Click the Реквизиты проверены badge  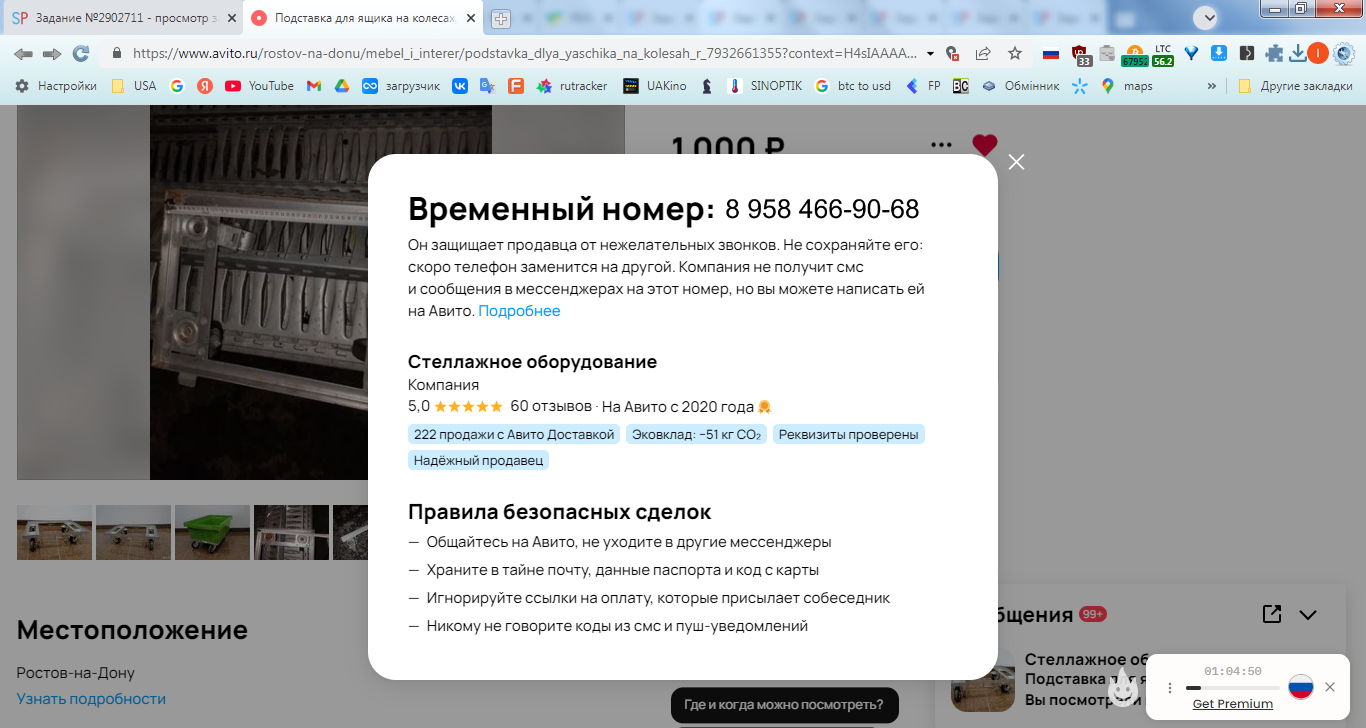(x=849, y=434)
